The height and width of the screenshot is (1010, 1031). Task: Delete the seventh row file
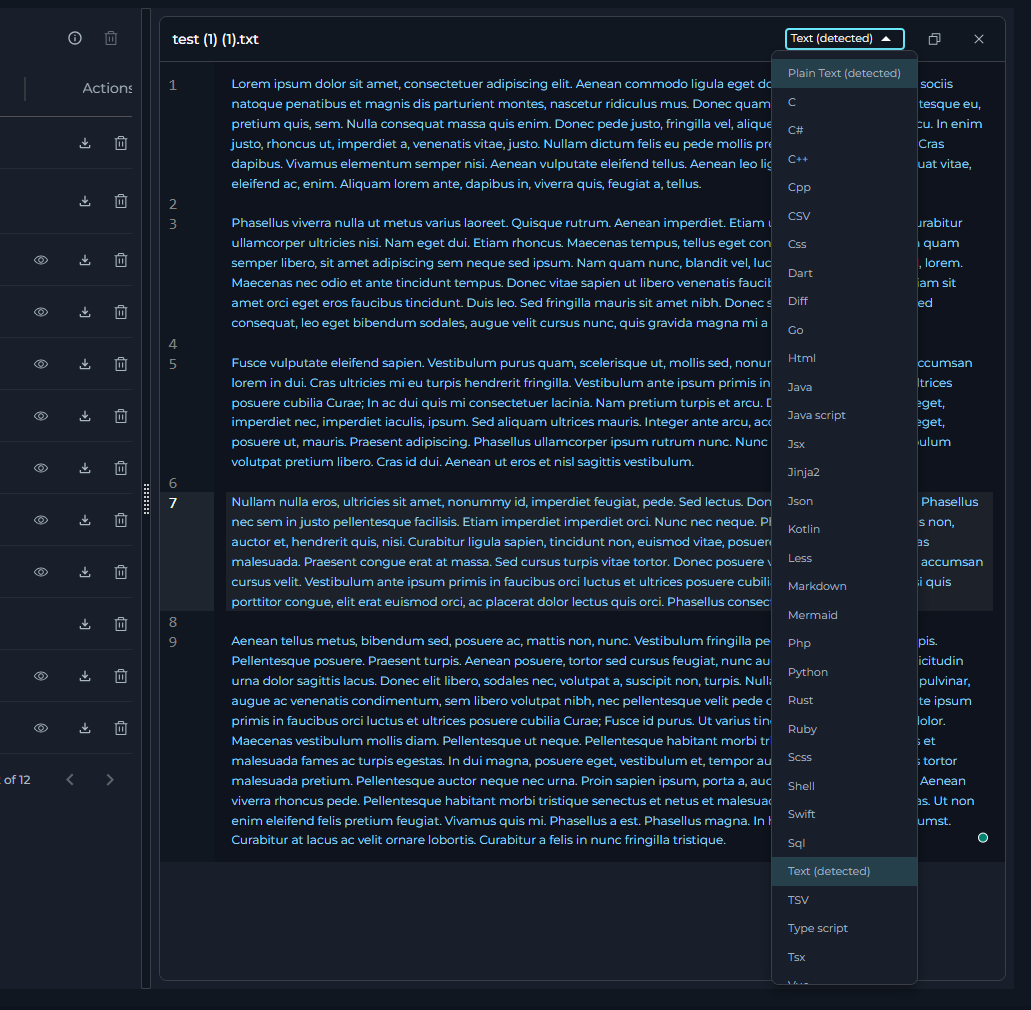coord(121,468)
